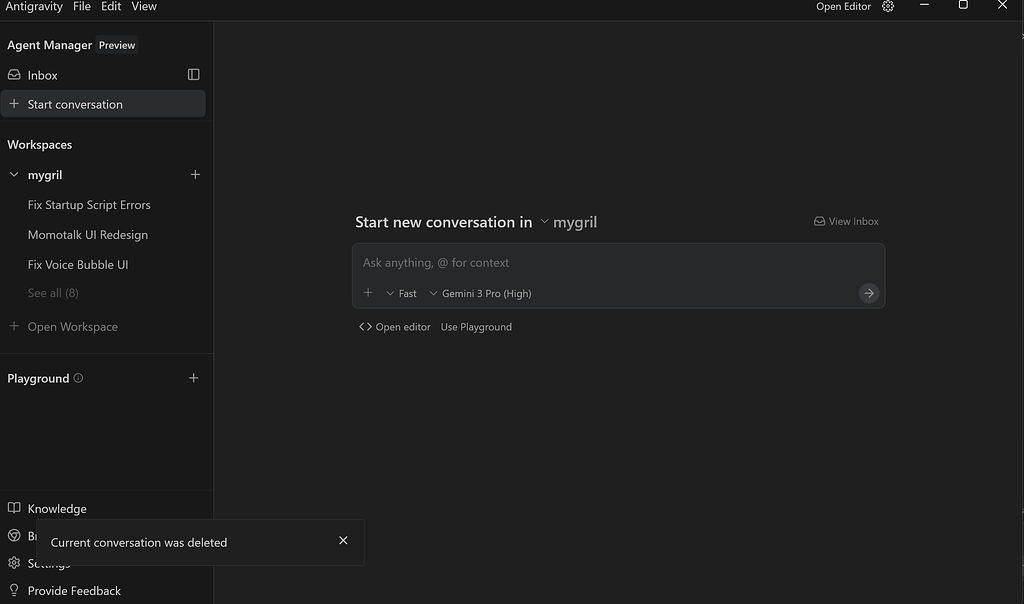The width and height of the screenshot is (1024, 604).
Task: Click the plus attach icon in the prompt box
Action: (368, 293)
